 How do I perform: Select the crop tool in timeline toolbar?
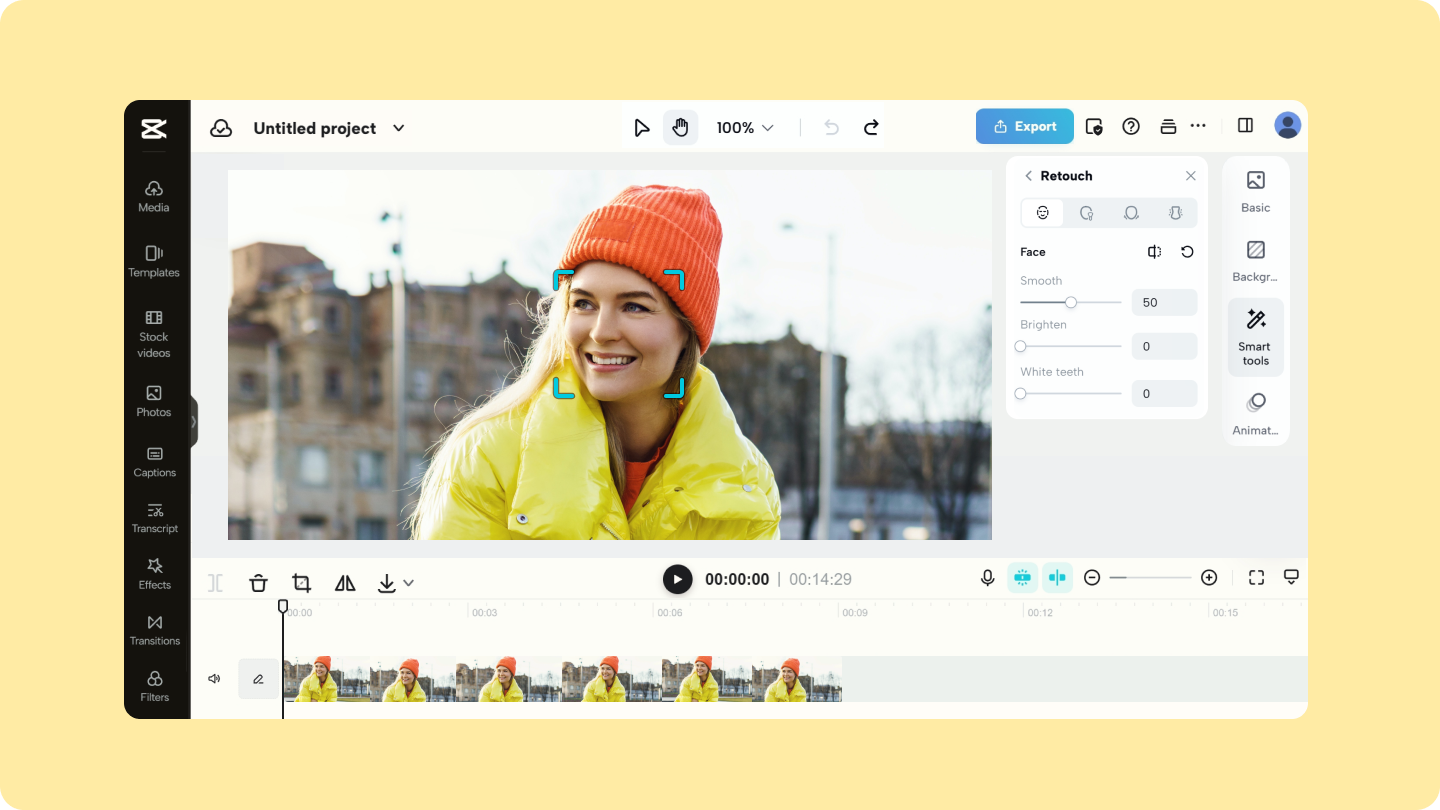click(301, 583)
